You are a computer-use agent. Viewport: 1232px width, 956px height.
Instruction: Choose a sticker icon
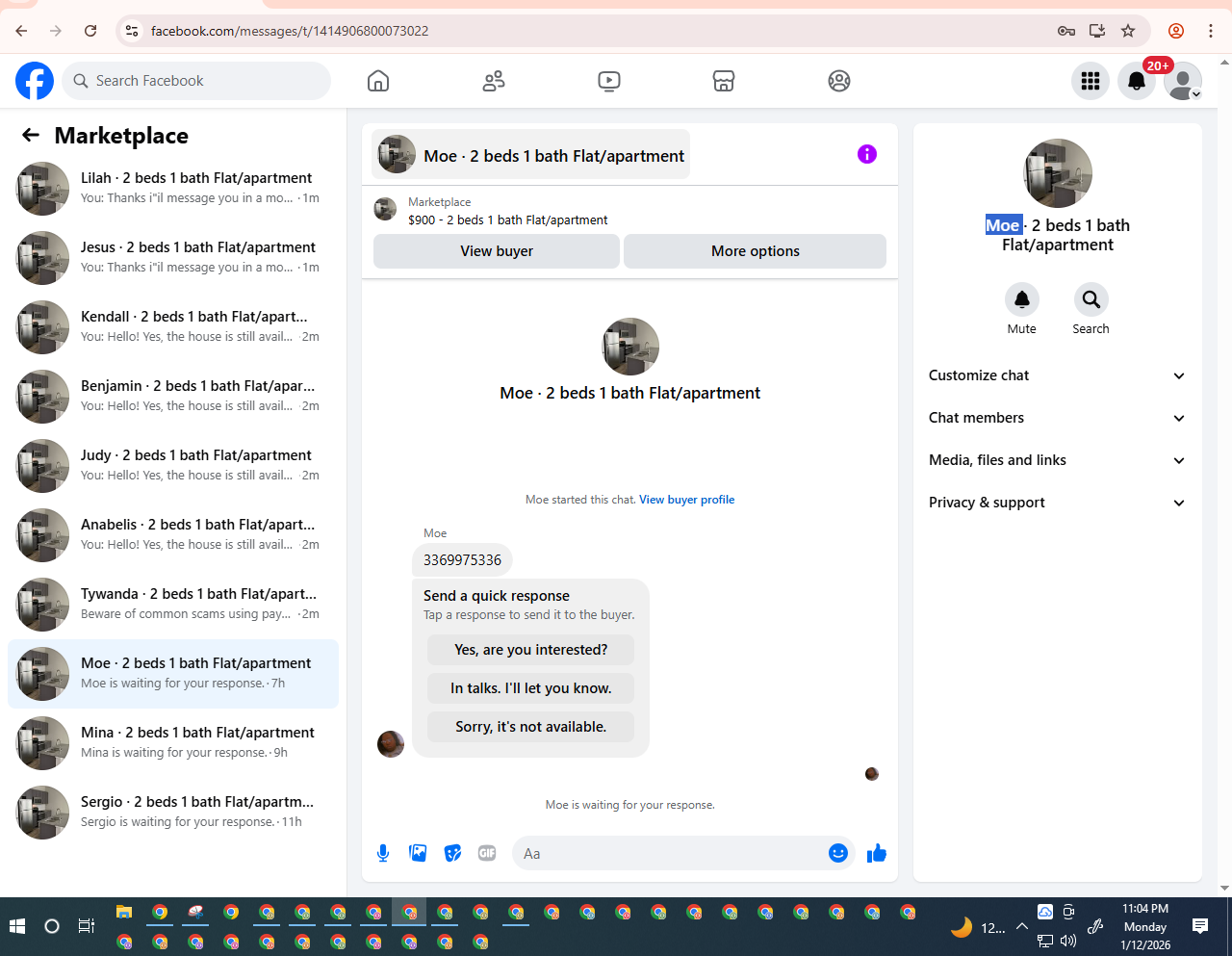pos(452,853)
